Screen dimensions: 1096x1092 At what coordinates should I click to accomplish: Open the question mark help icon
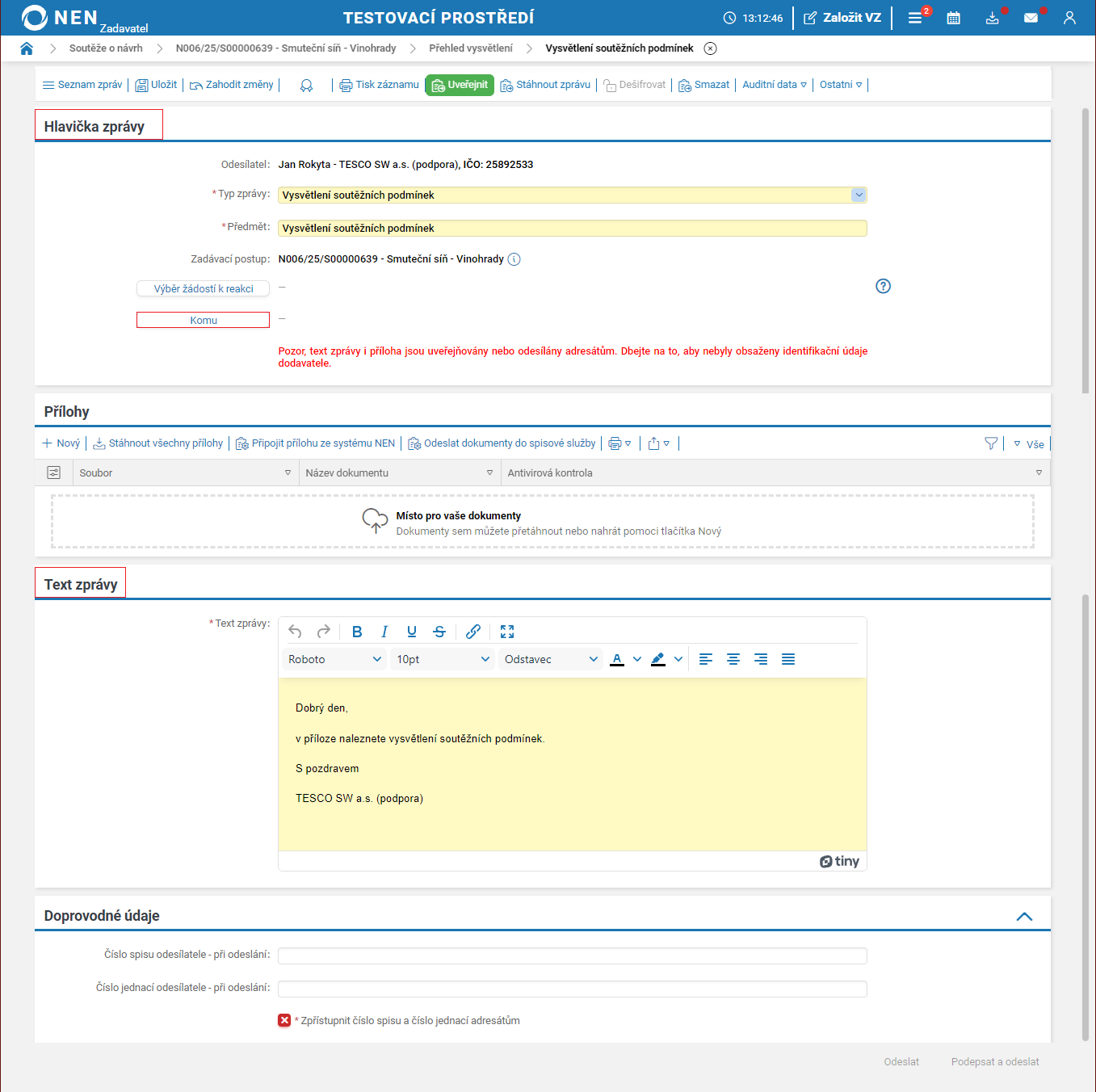pos(884,286)
